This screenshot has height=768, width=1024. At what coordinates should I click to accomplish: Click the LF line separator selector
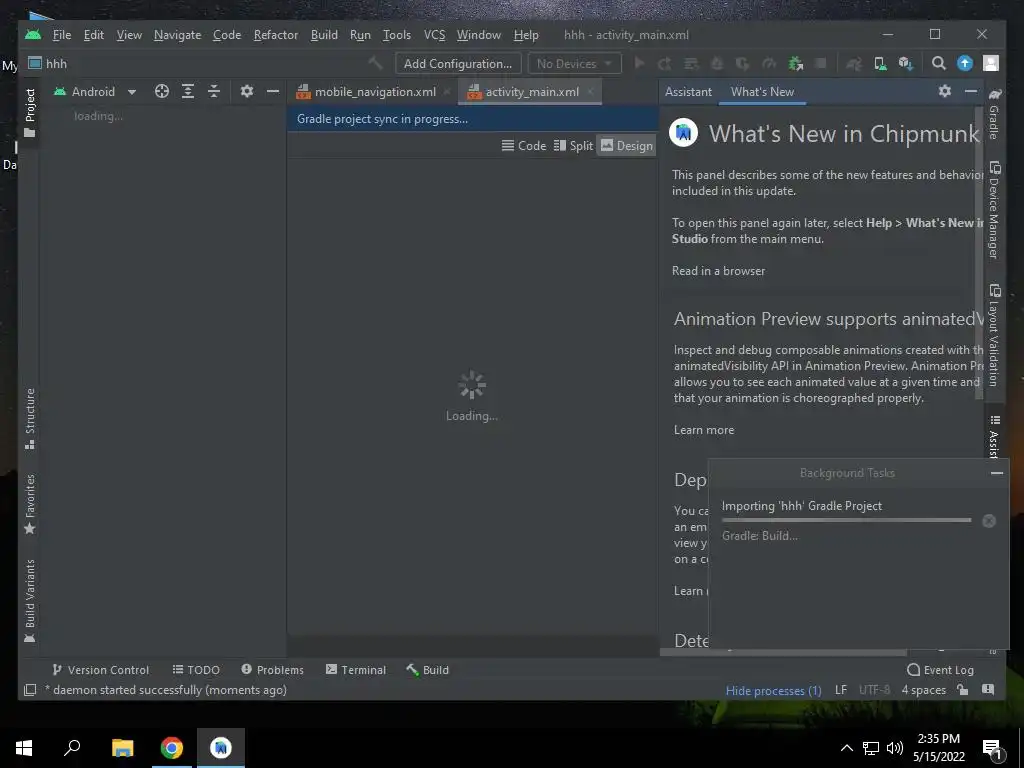point(840,690)
